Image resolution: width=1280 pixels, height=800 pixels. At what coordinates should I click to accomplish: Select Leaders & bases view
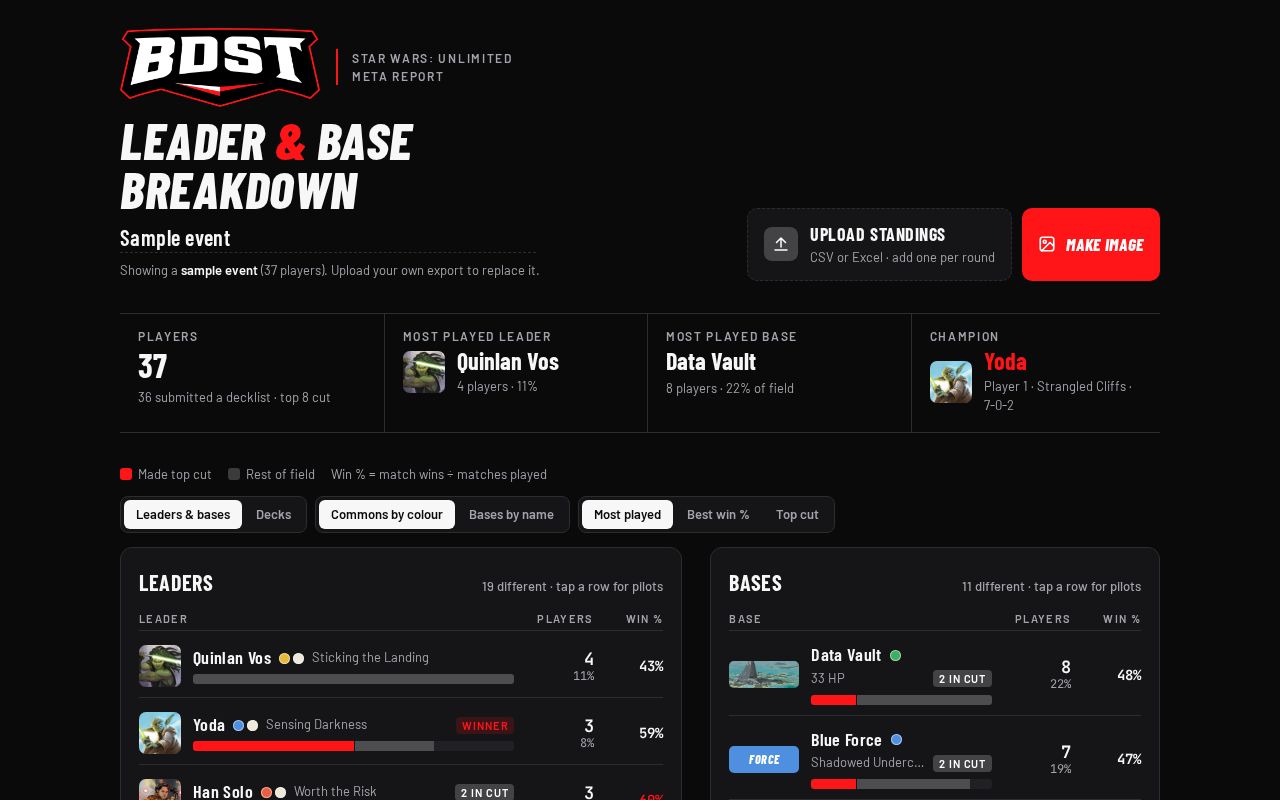183,514
